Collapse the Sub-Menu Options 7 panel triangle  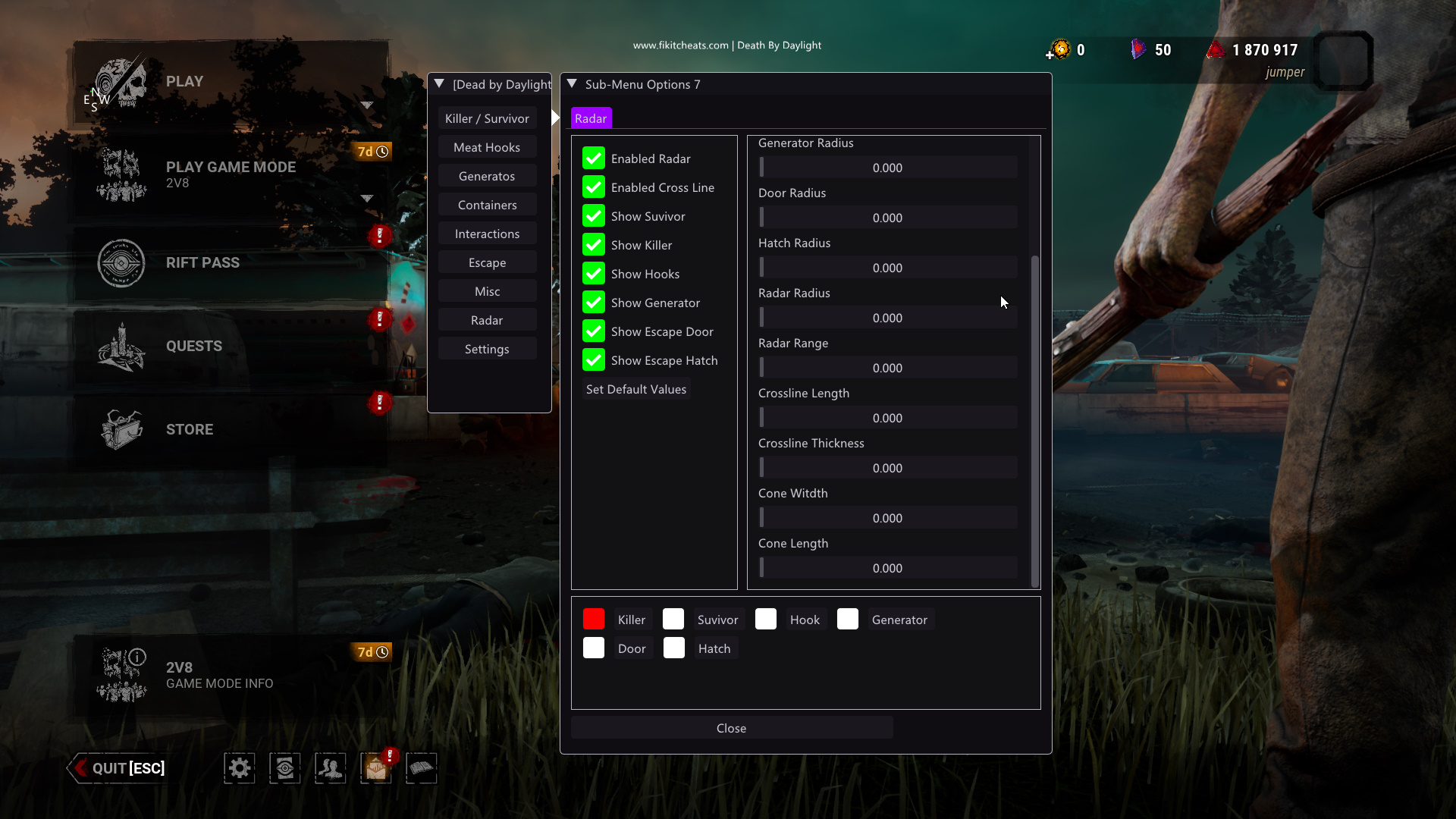click(573, 84)
